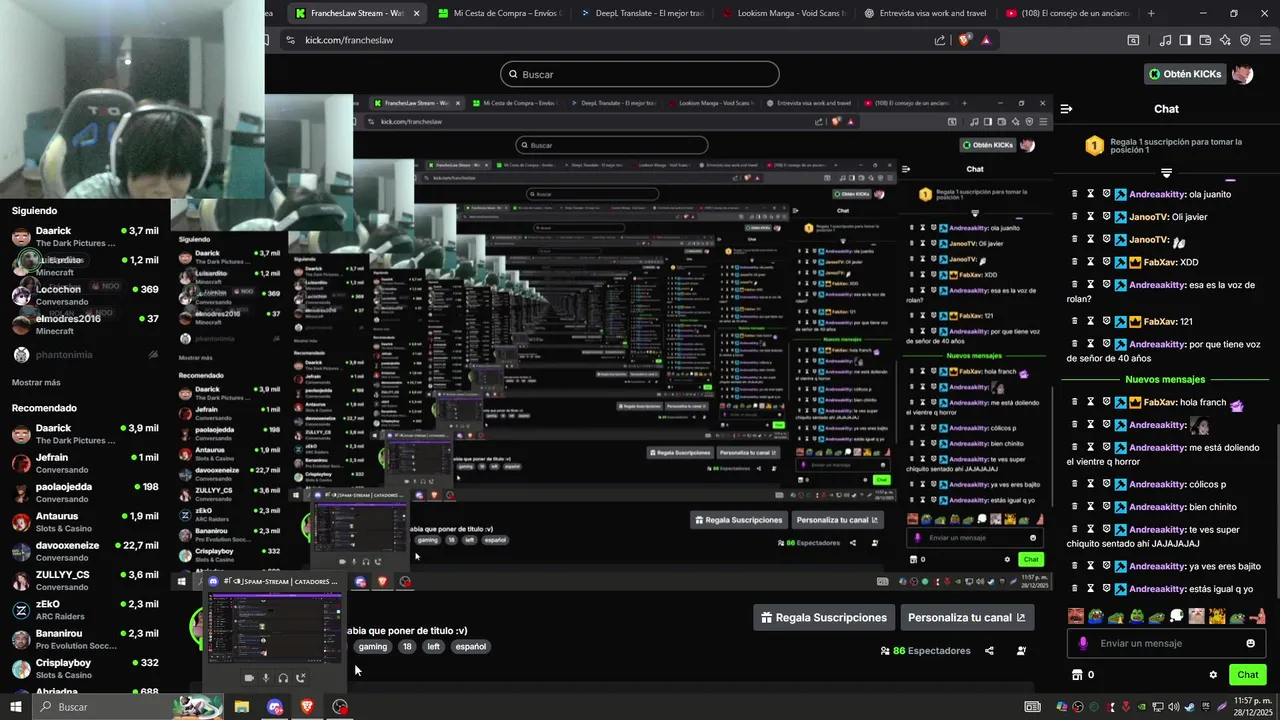This screenshot has height=720, width=1280.
Task: Click the timeout hourglass beside "ola juanito"
Action: point(1090,194)
